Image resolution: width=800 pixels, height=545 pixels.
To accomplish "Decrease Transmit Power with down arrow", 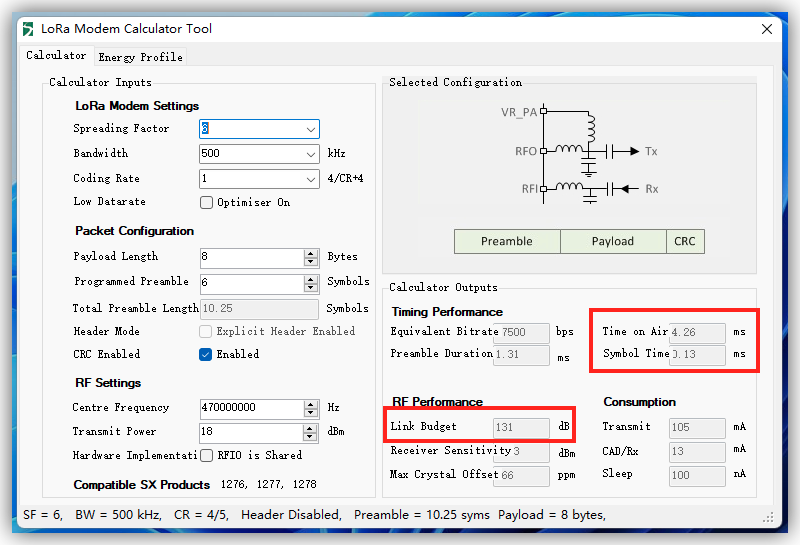I will (311, 438).
